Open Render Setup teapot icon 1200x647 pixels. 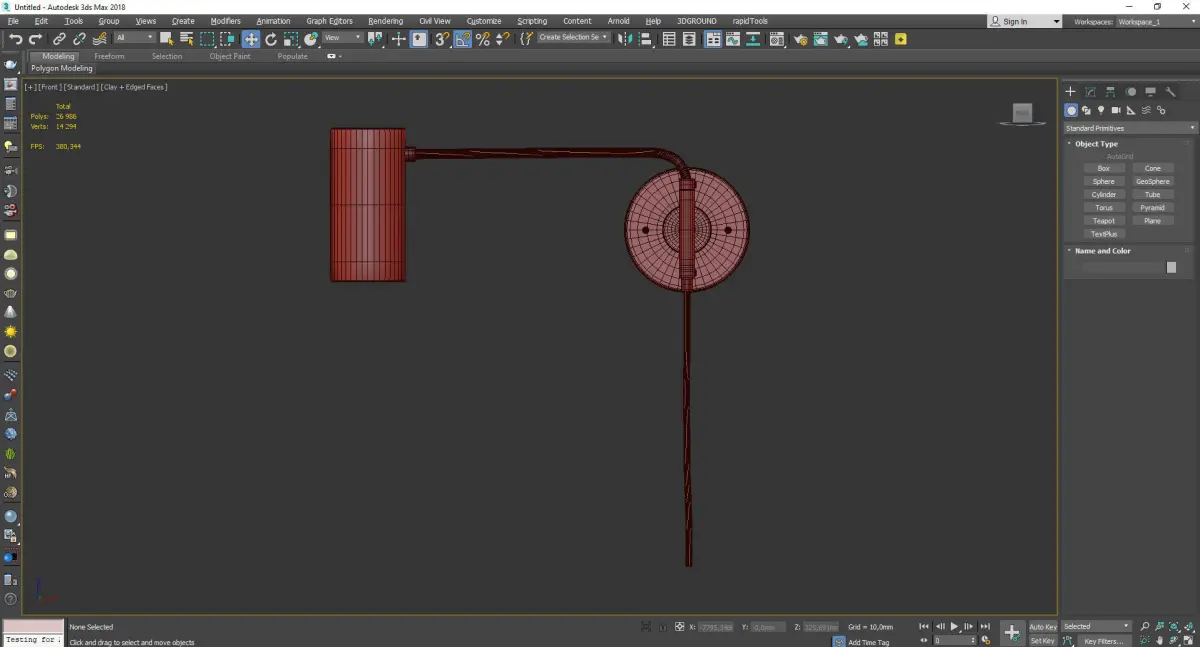[800, 39]
